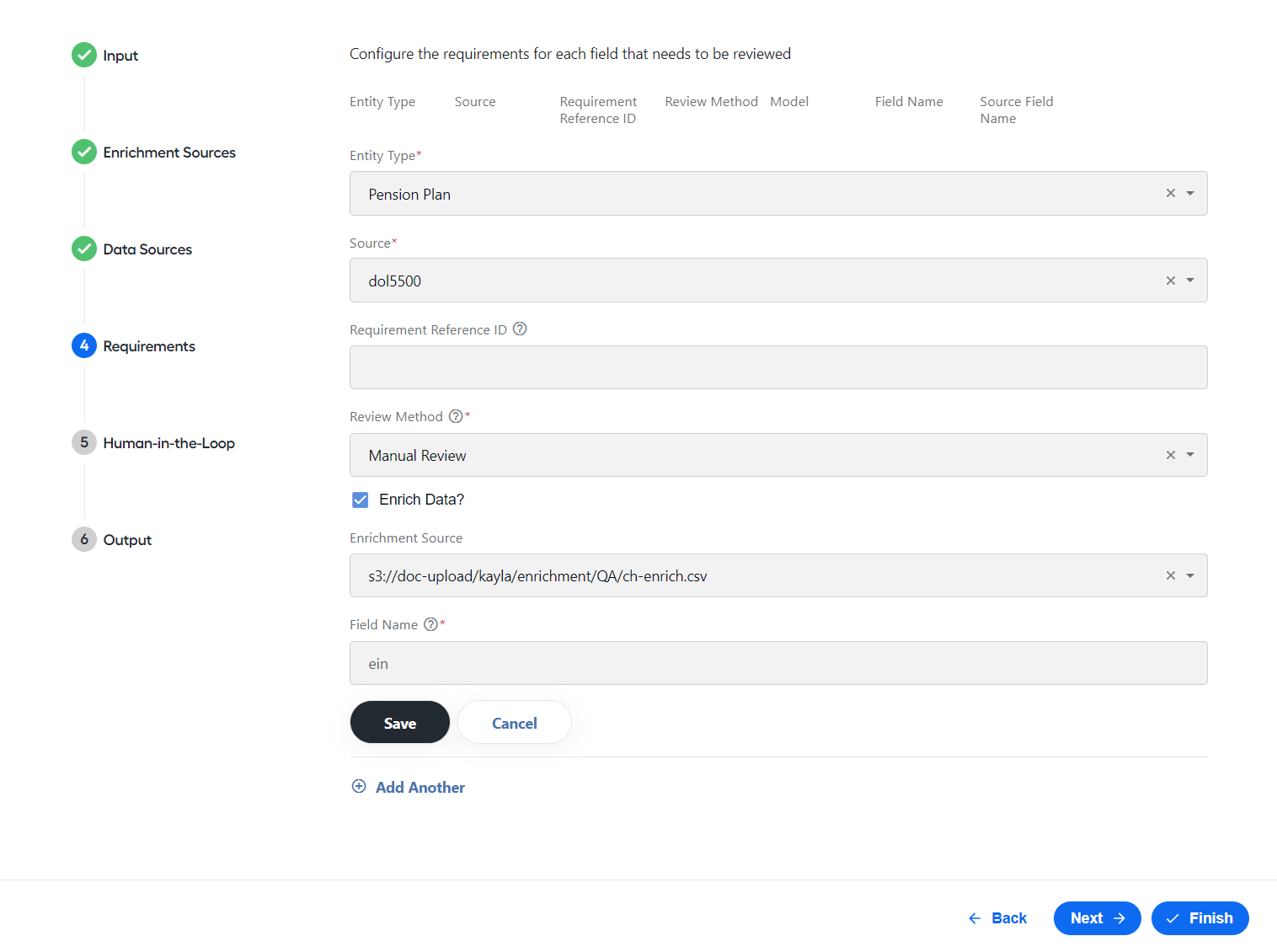Go to the Data Sources step

147,249
